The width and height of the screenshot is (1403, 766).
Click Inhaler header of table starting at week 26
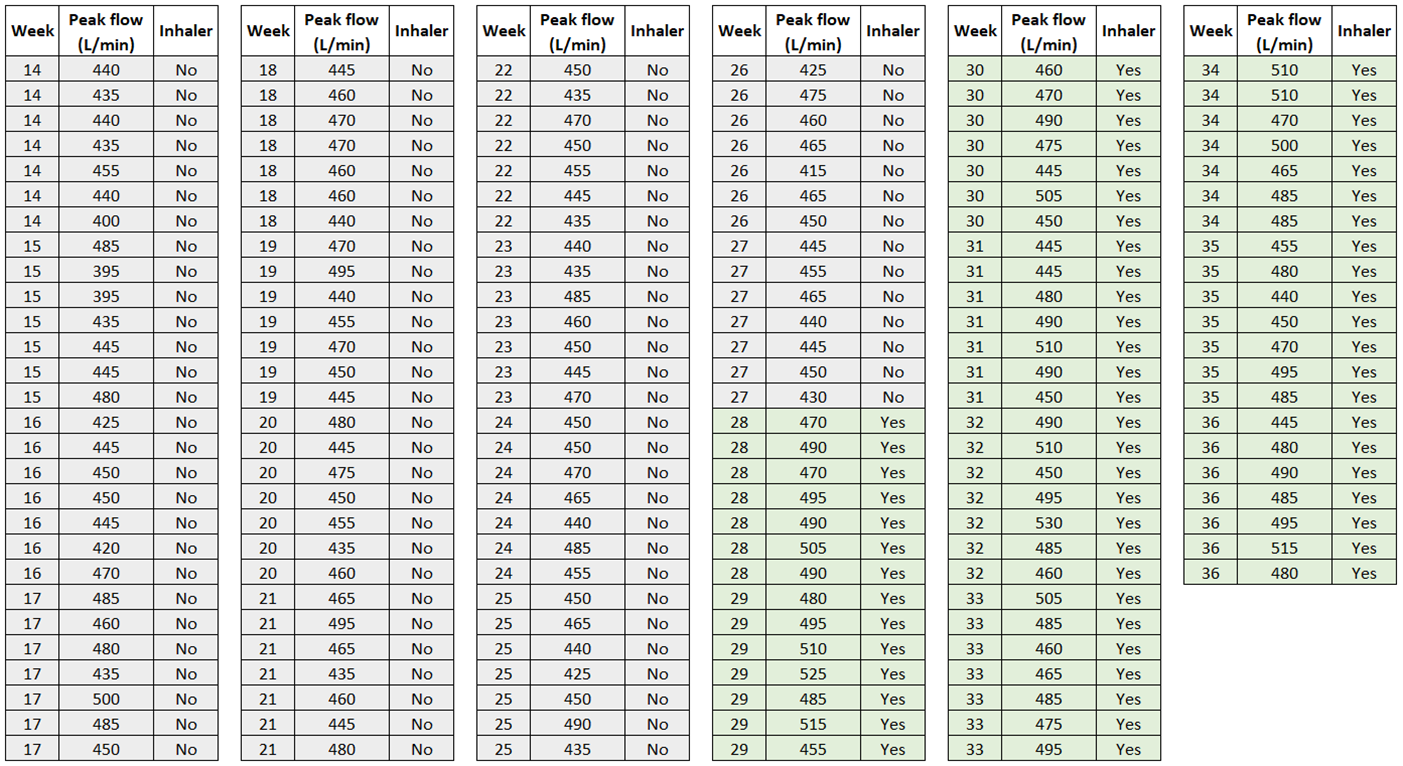tap(892, 31)
